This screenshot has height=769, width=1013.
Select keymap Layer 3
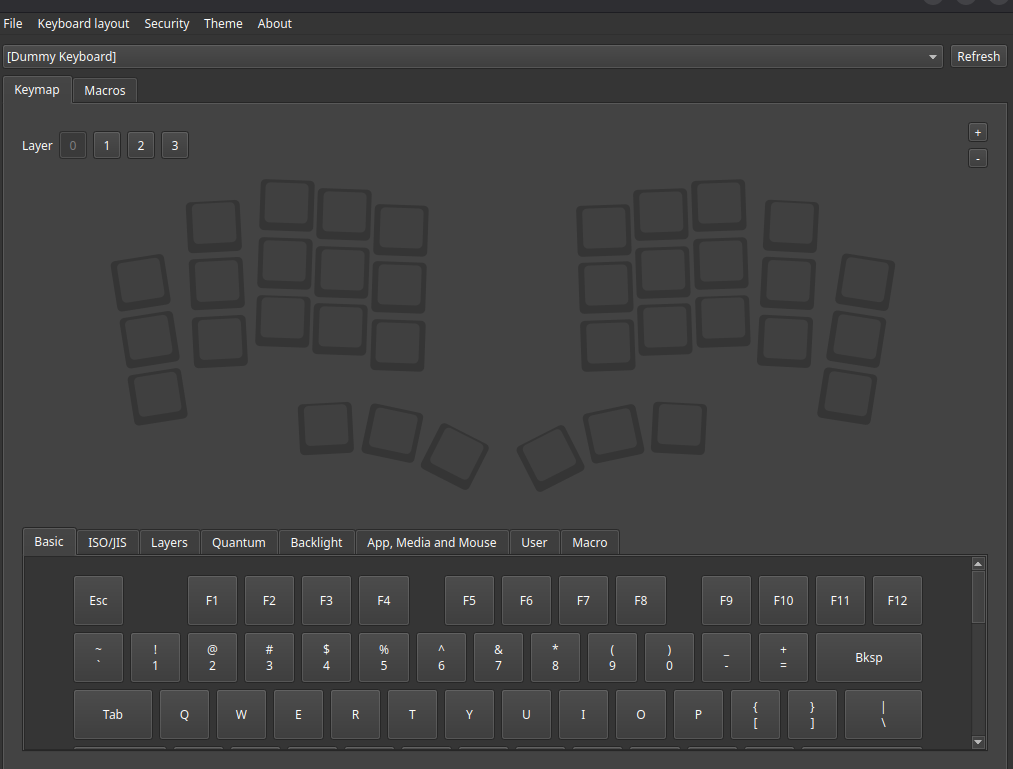point(174,145)
